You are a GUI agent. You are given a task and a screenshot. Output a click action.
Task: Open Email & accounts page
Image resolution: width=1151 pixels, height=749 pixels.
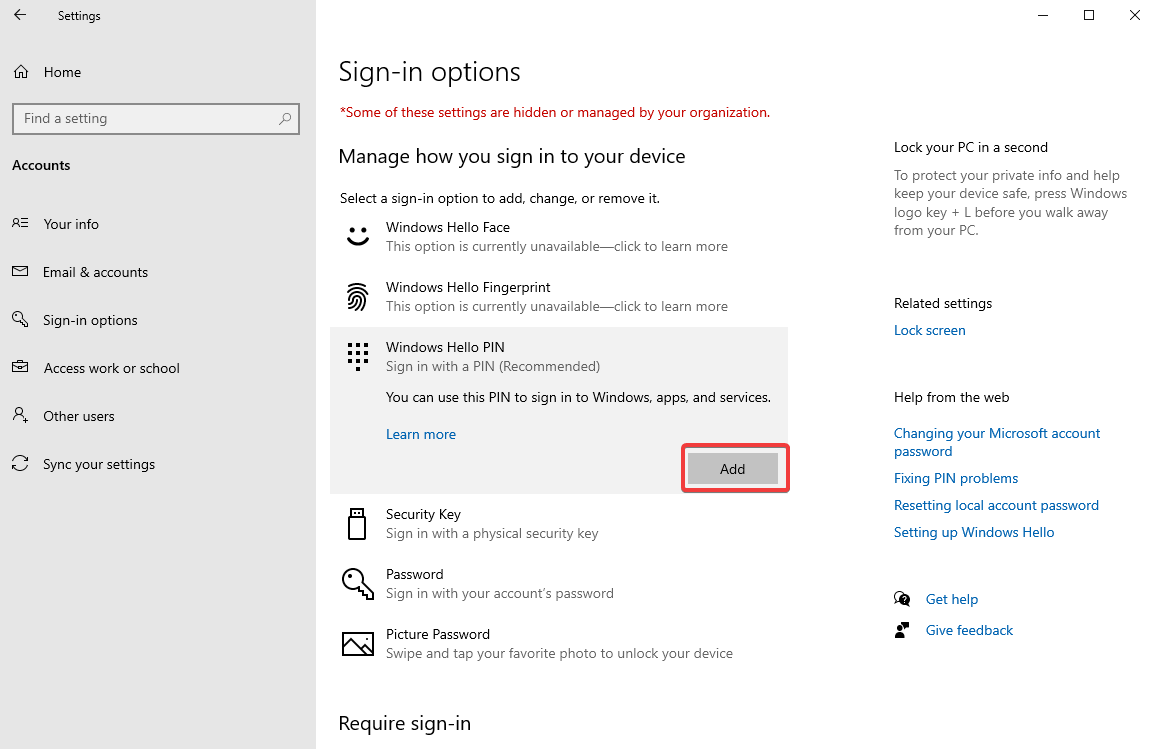click(95, 272)
